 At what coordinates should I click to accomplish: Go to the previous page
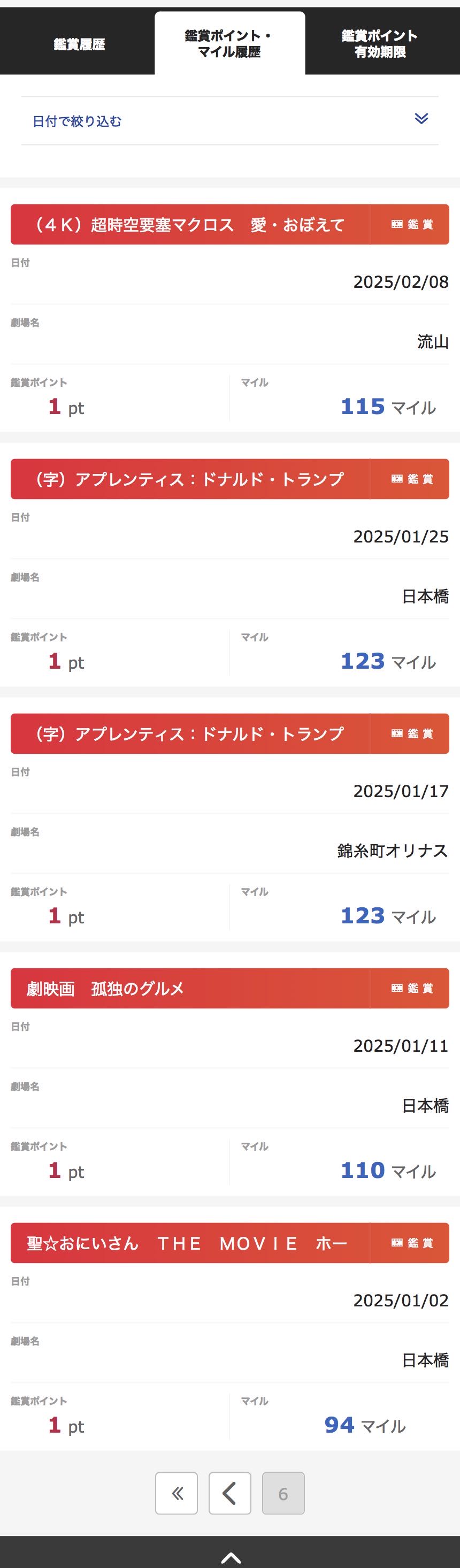point(229,1493)
